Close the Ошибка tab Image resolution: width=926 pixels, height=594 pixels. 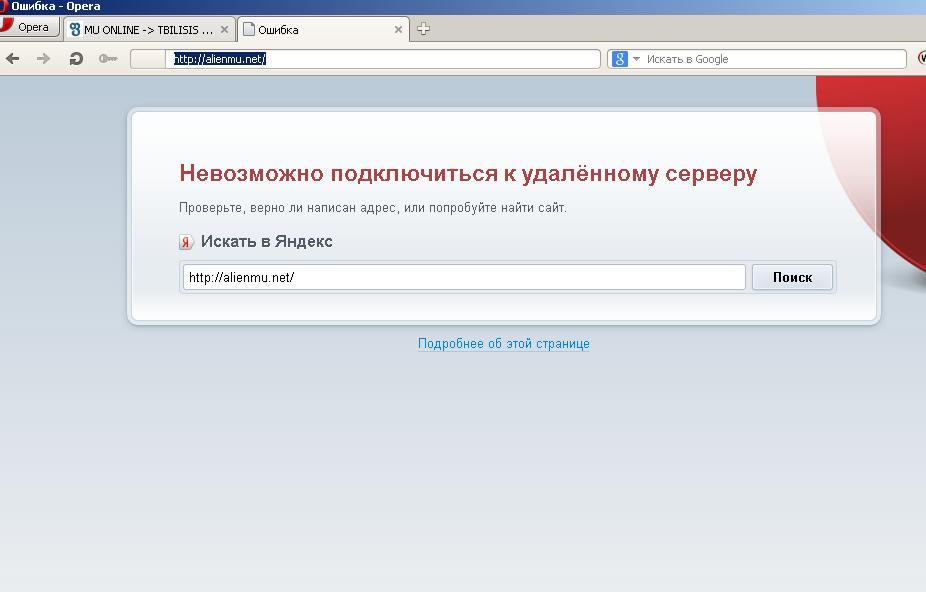(398, 30)
